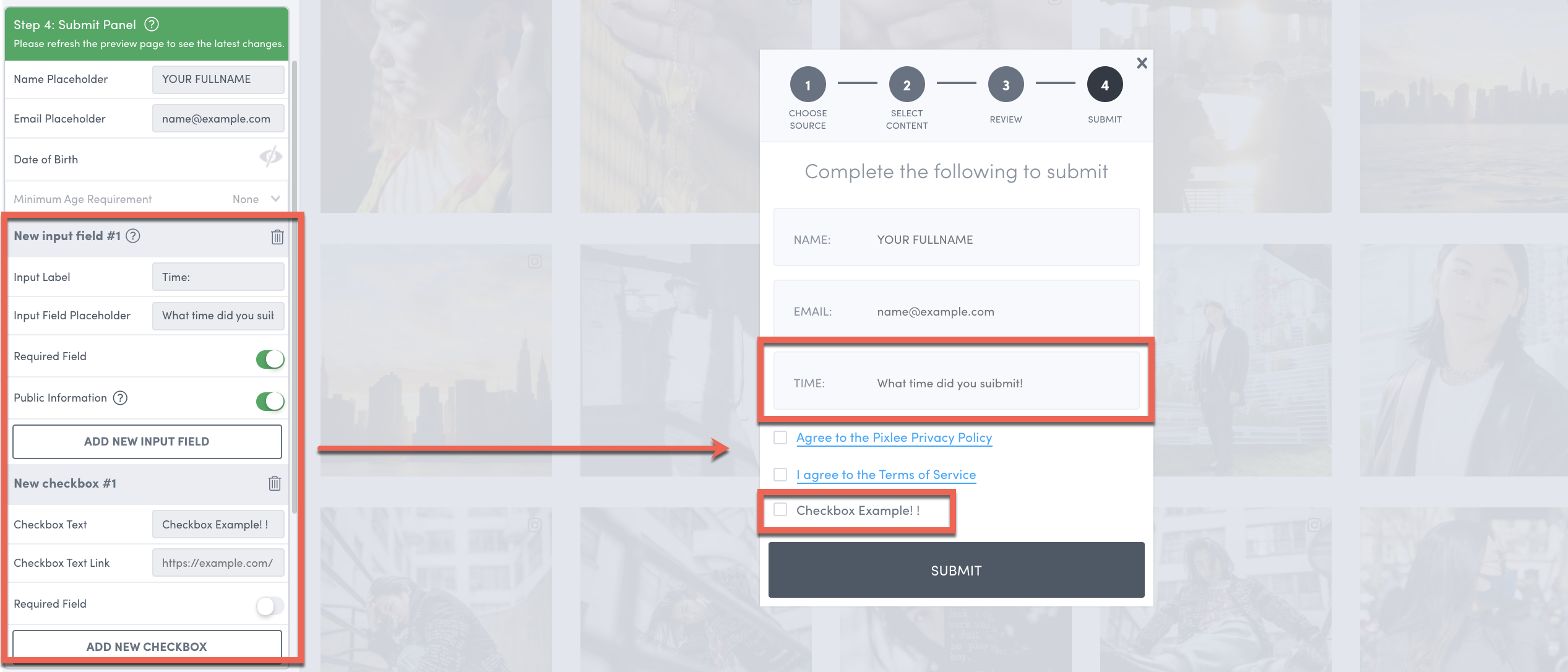The image size is (1568, 672).
Task: Delete New checkbox #1 using trash icon
Action: point(275,483)
